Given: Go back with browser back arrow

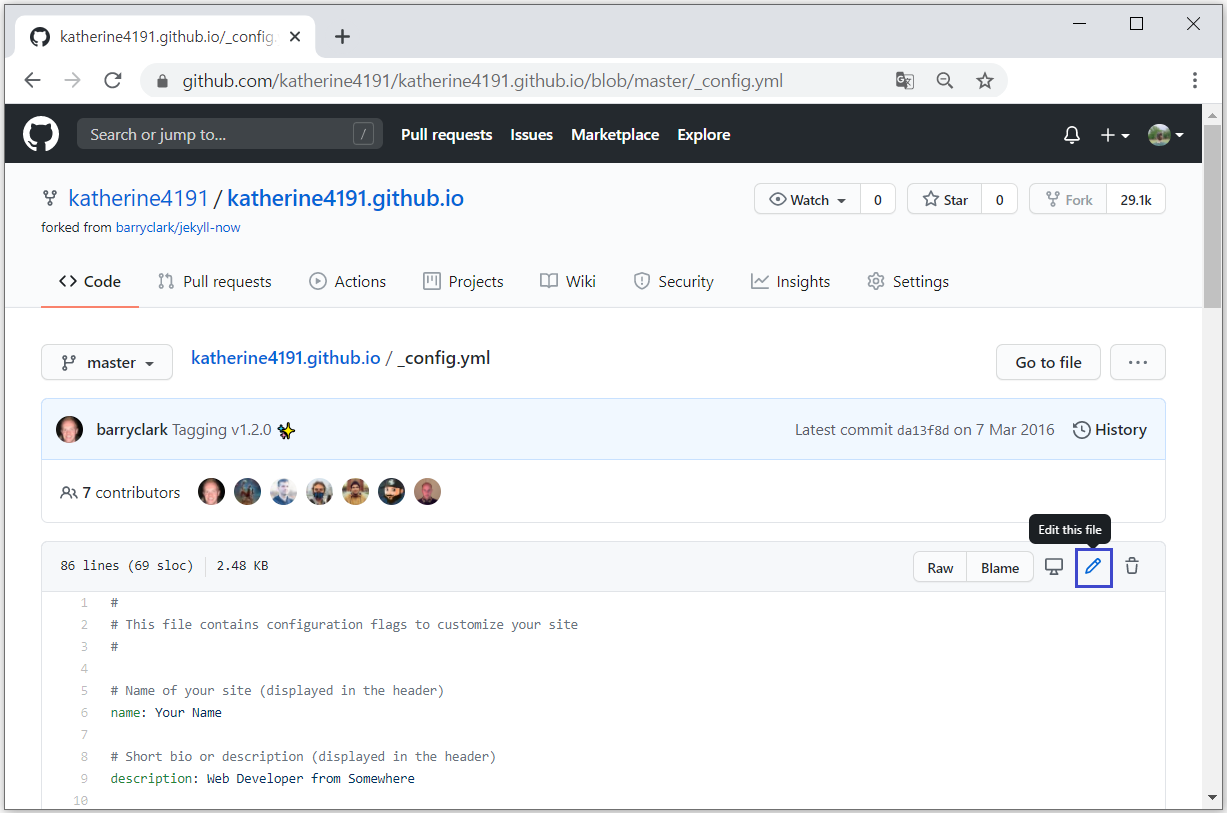Looking at the screenshot, I should [x=33, y=81].
